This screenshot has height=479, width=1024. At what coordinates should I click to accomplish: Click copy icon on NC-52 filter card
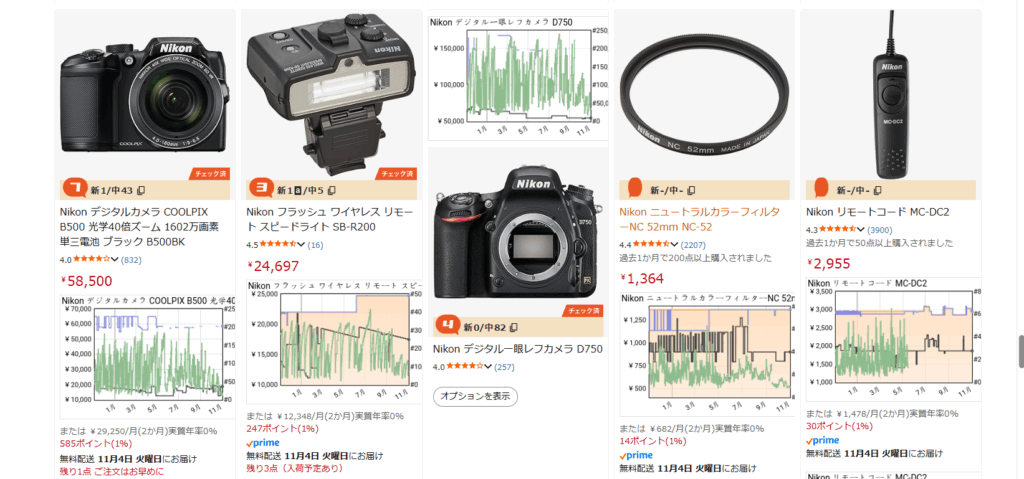point(692,191)
